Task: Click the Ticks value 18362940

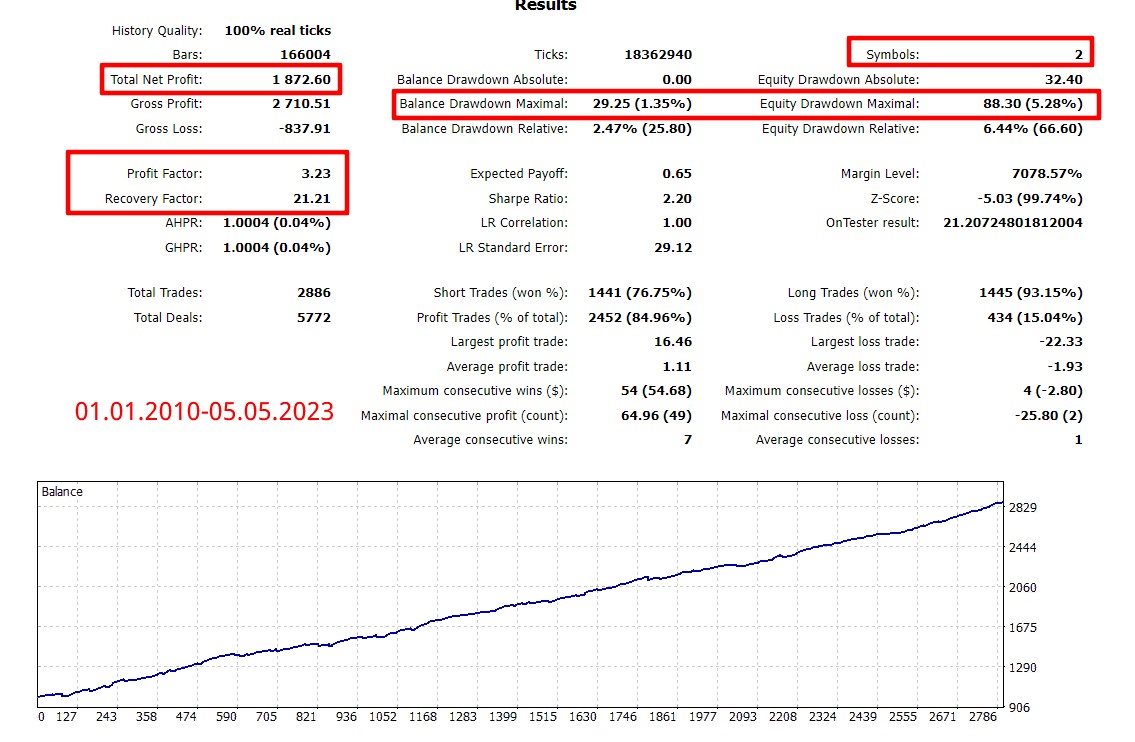Action: 658,54
